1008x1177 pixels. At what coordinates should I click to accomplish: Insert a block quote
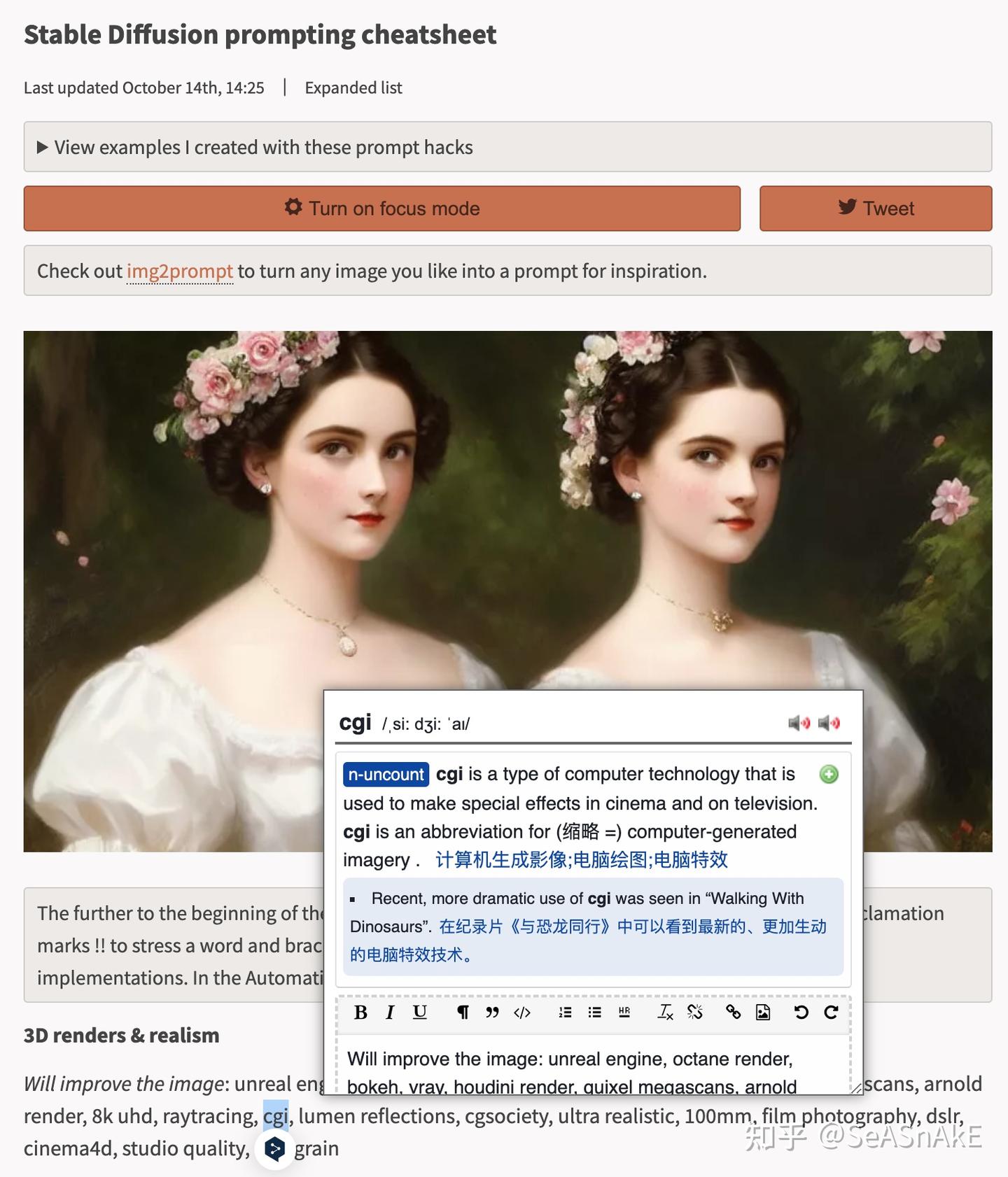[x=492, y=1013]
